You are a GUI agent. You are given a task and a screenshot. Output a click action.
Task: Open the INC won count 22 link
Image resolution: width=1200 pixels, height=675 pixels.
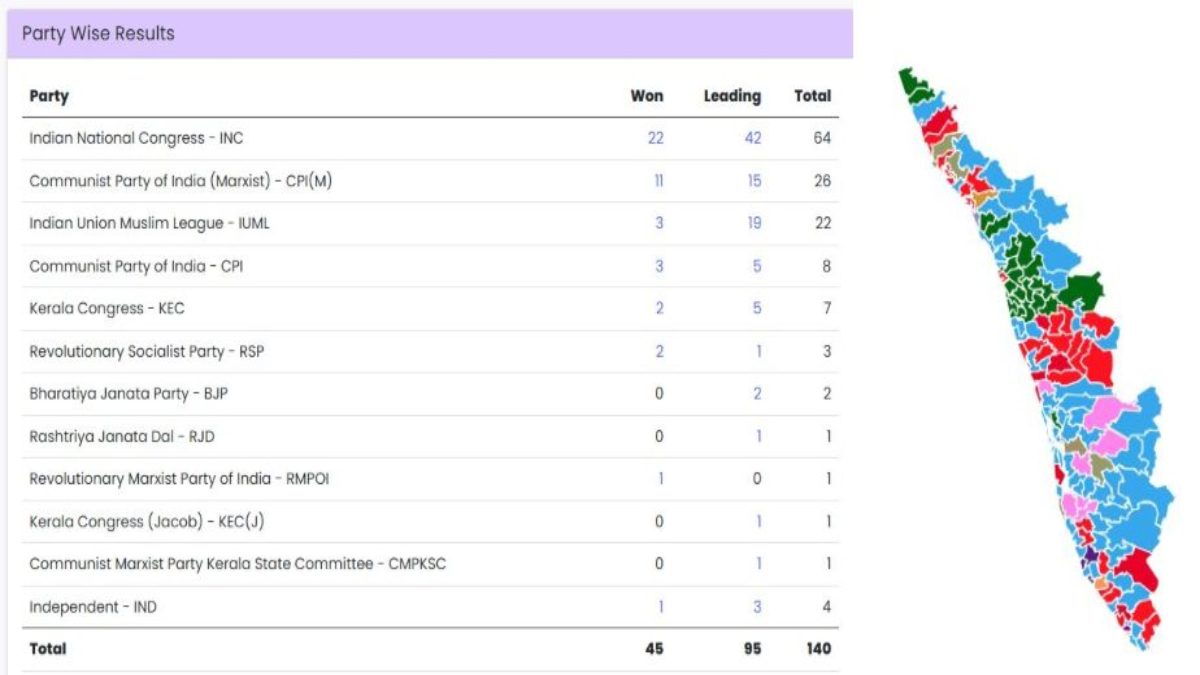click(x=655, y=138)
